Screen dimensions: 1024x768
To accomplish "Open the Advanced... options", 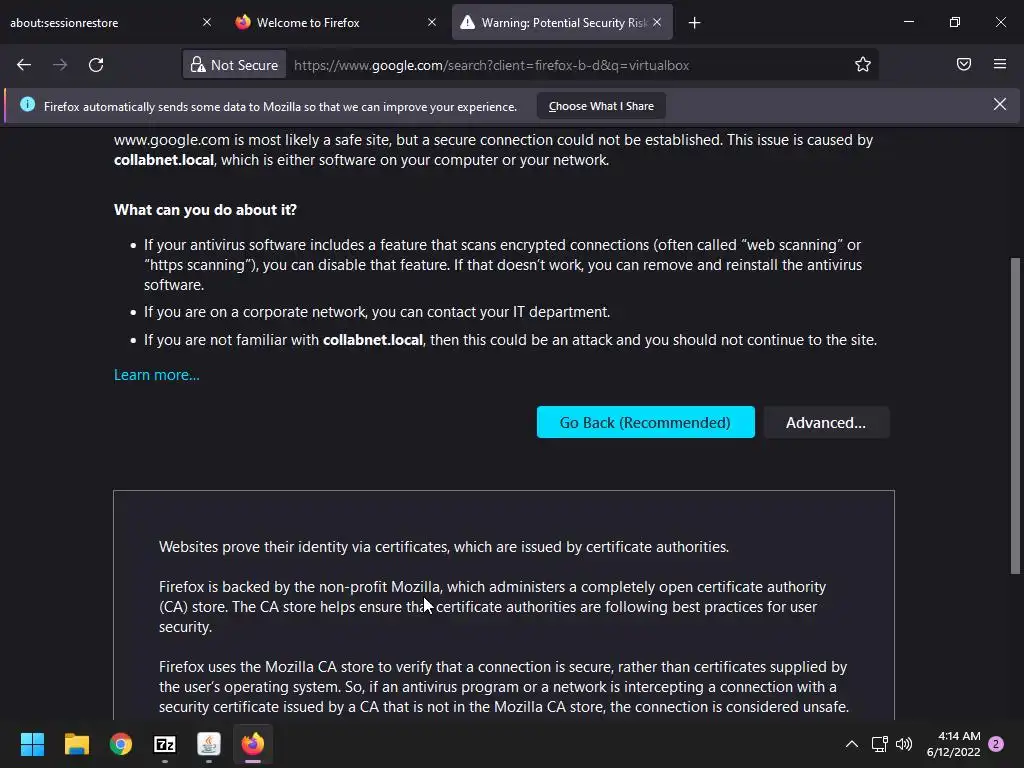I will tap(826, 423).
